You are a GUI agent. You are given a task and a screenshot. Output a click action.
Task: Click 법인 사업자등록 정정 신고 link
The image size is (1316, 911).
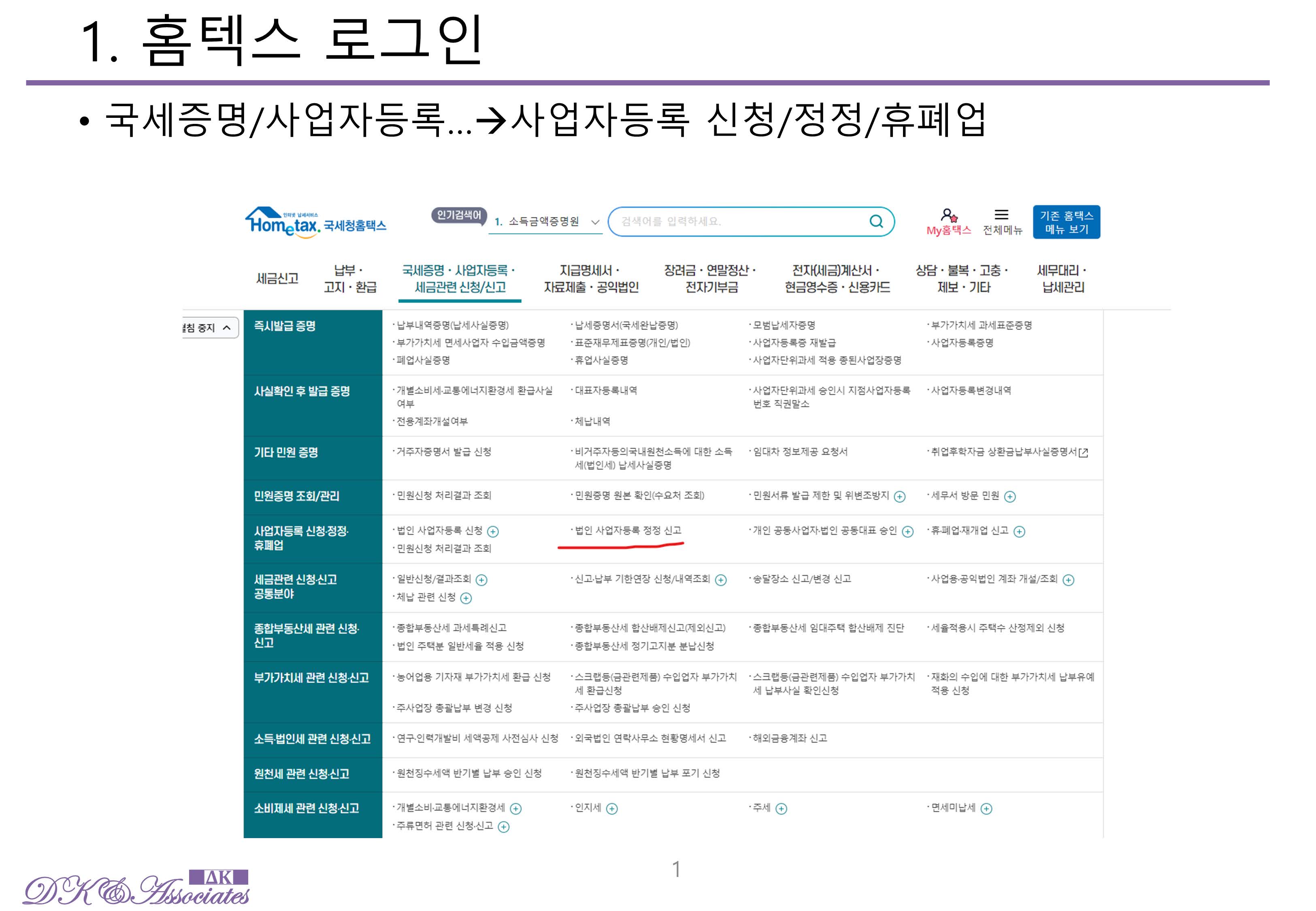coord(628,531)
